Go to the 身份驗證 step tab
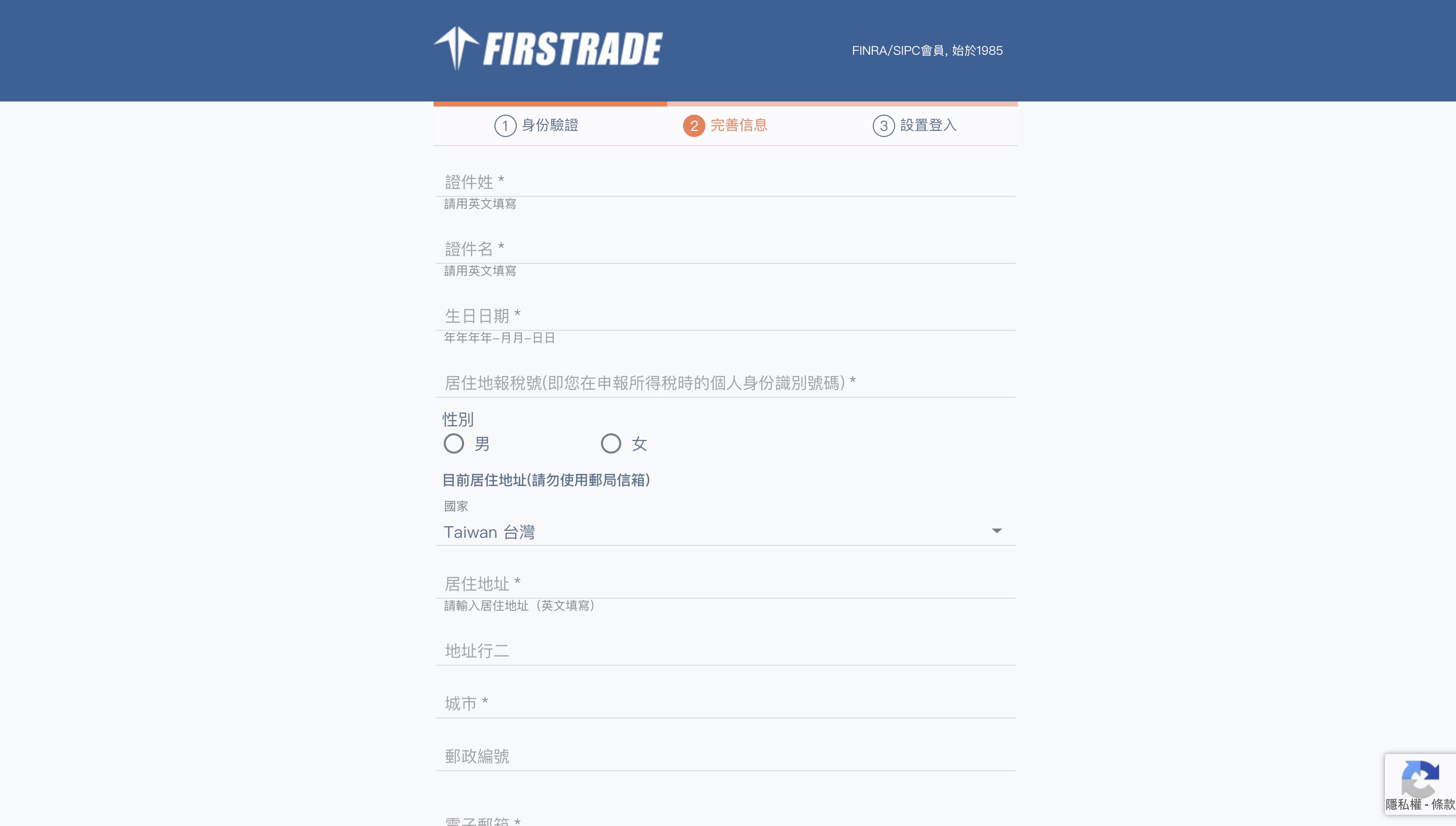The image size is (1456, 826). (537, 125)
